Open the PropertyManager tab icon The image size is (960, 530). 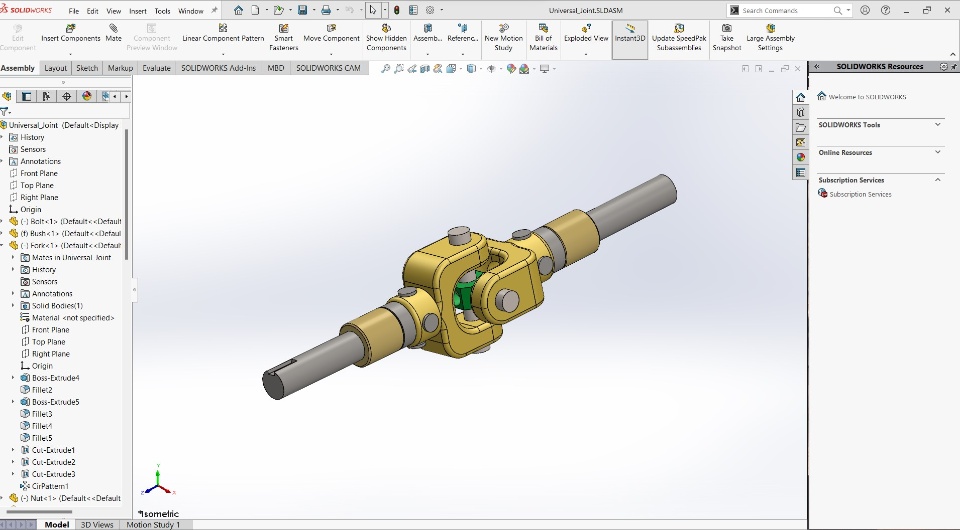26,96
